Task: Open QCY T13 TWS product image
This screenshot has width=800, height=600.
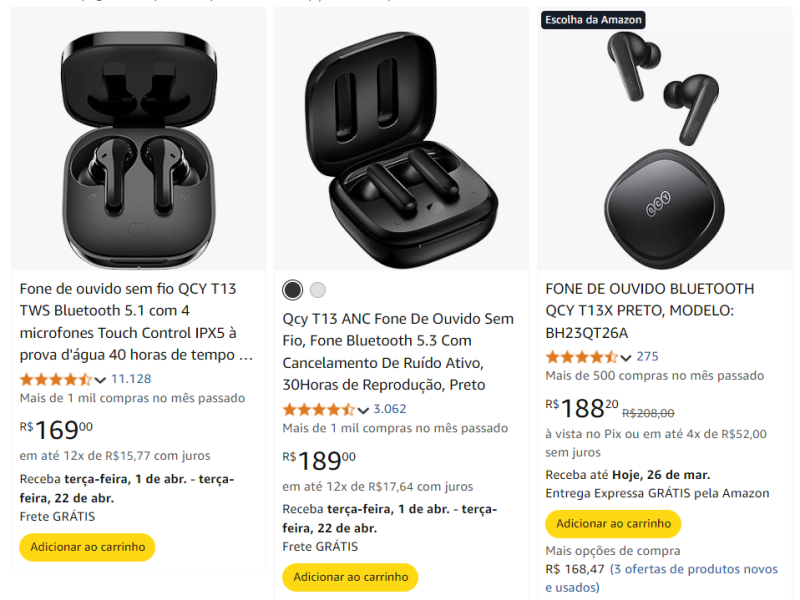Action: 138,138
